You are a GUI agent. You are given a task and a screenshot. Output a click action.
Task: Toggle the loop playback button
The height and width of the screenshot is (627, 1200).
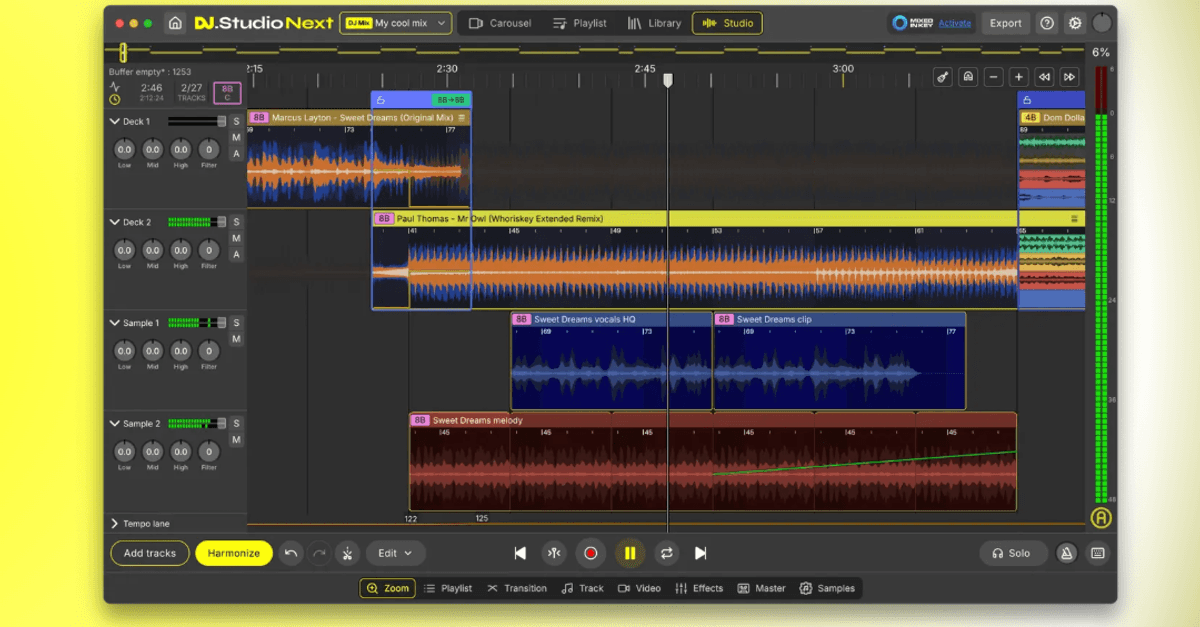[665, 553]
